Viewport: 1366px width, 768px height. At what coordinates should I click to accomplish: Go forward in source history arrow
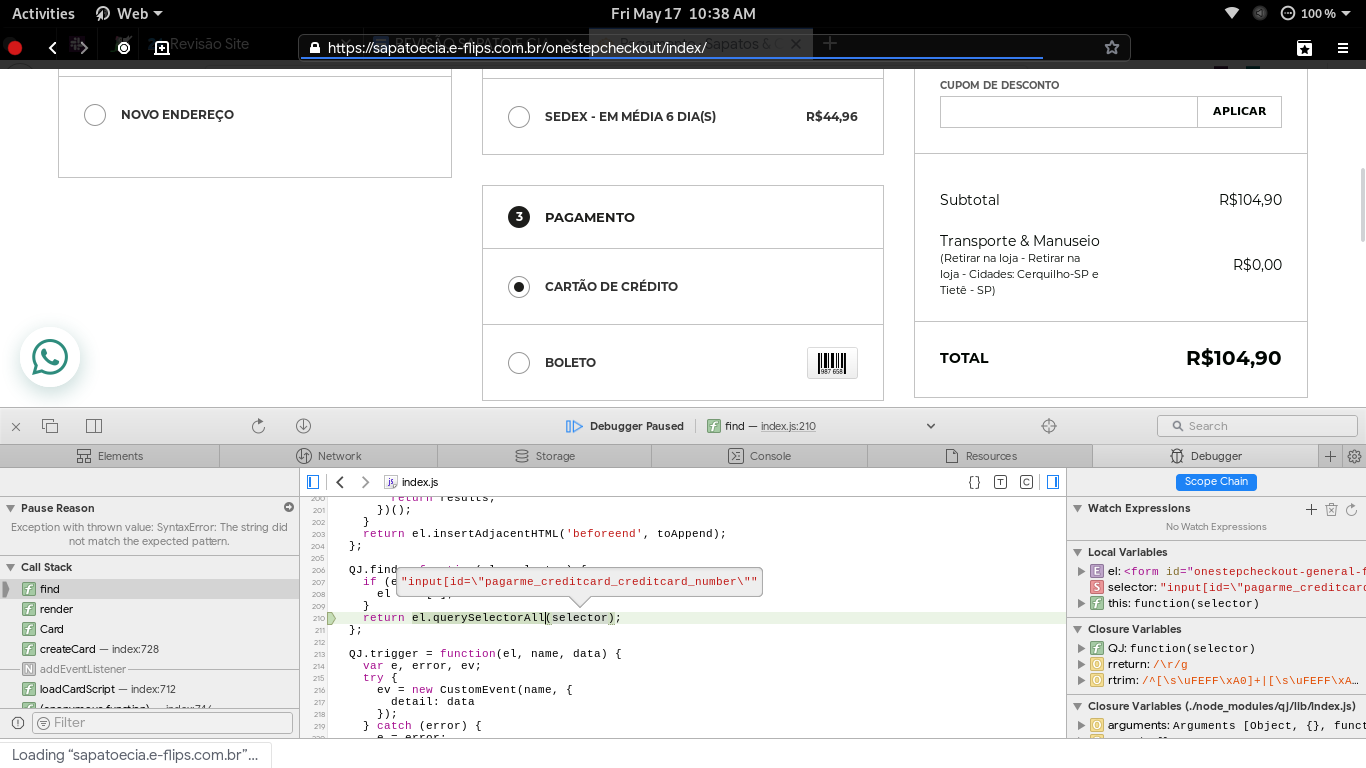click(x=365, y=482)
